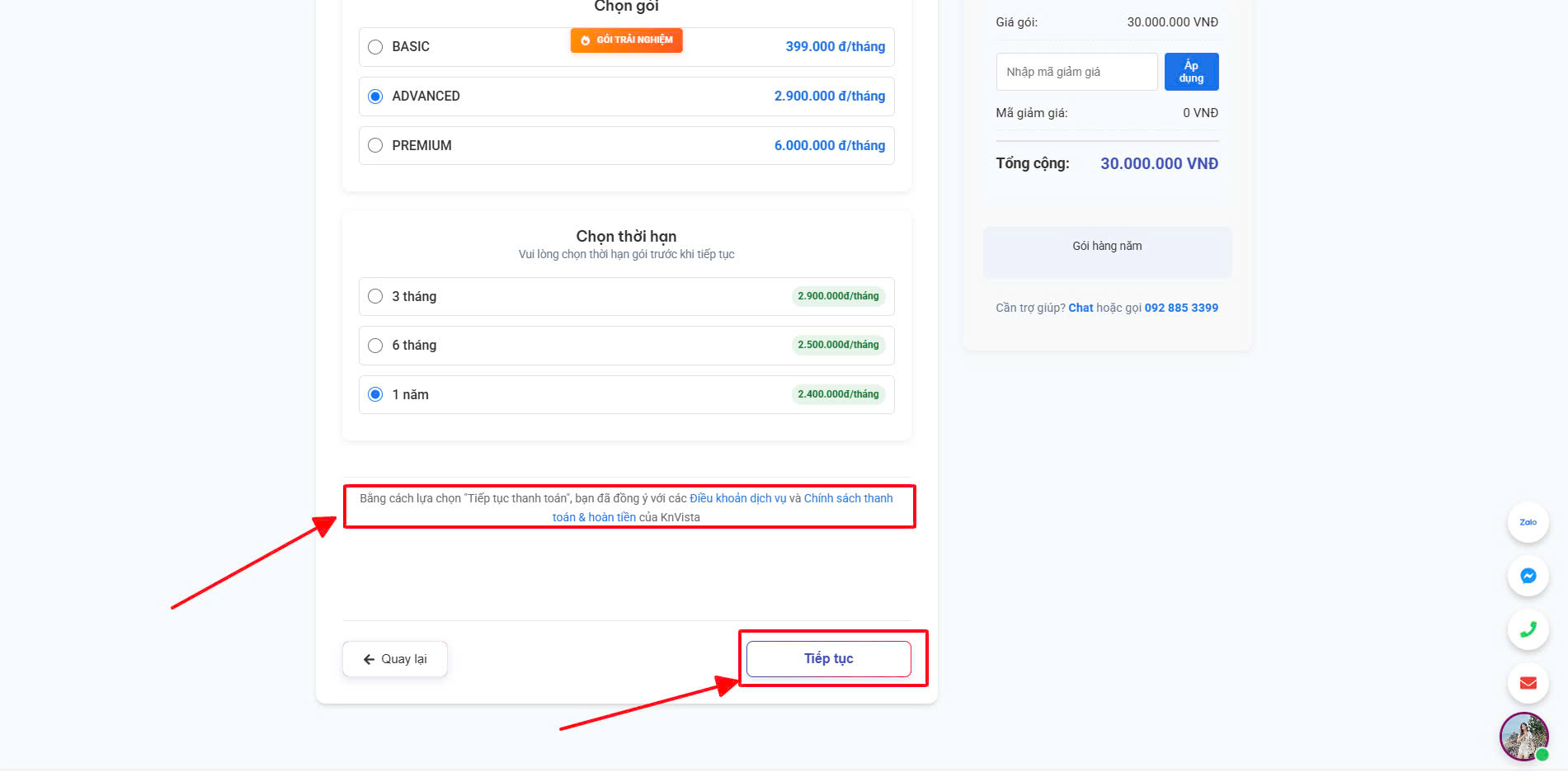Click the red email envelope icon
Screen dimensions: 1568x777
pyautogui.click(x=1528, y=683)
